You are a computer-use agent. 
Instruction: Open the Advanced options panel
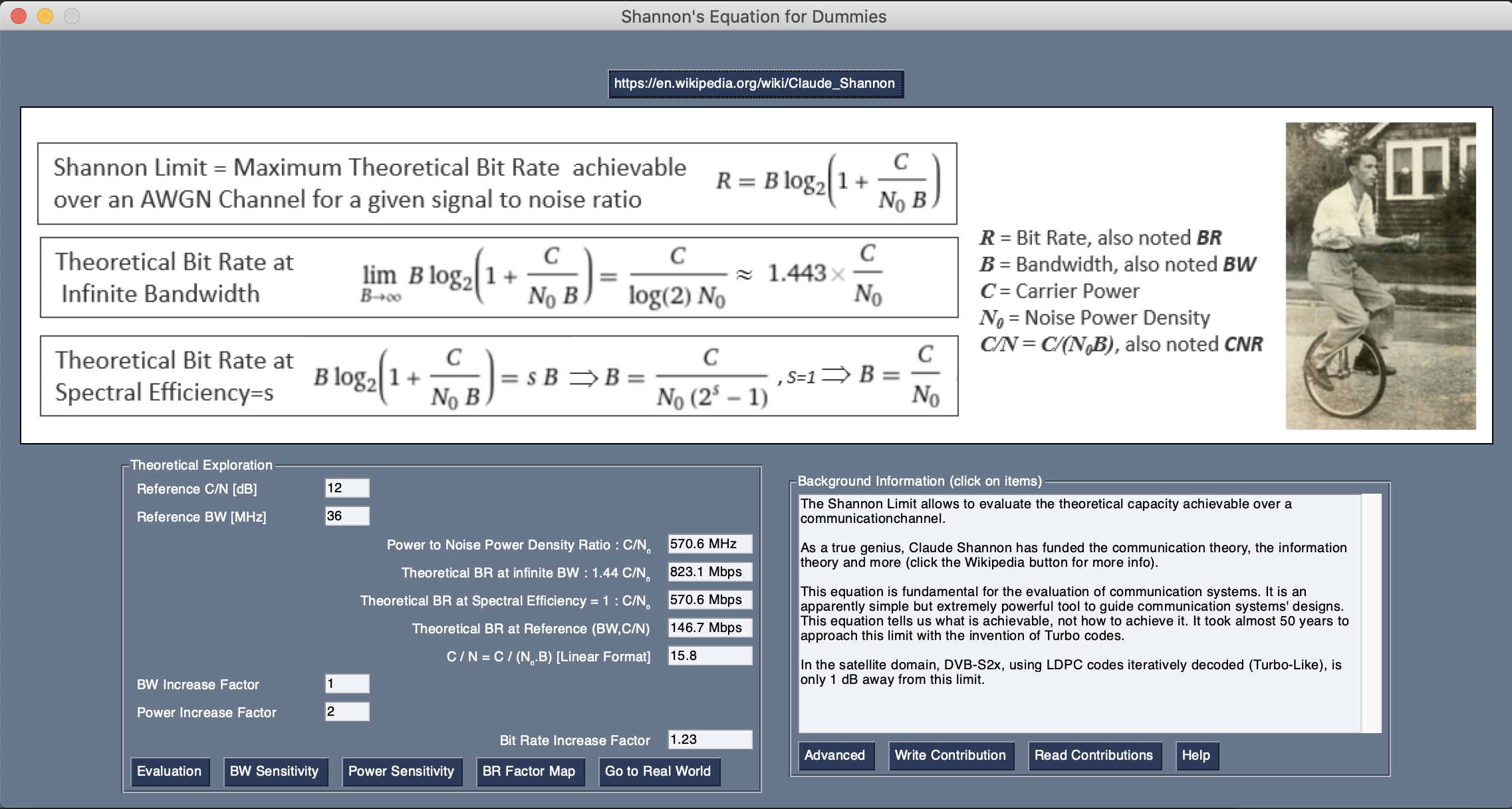point(836,756)
